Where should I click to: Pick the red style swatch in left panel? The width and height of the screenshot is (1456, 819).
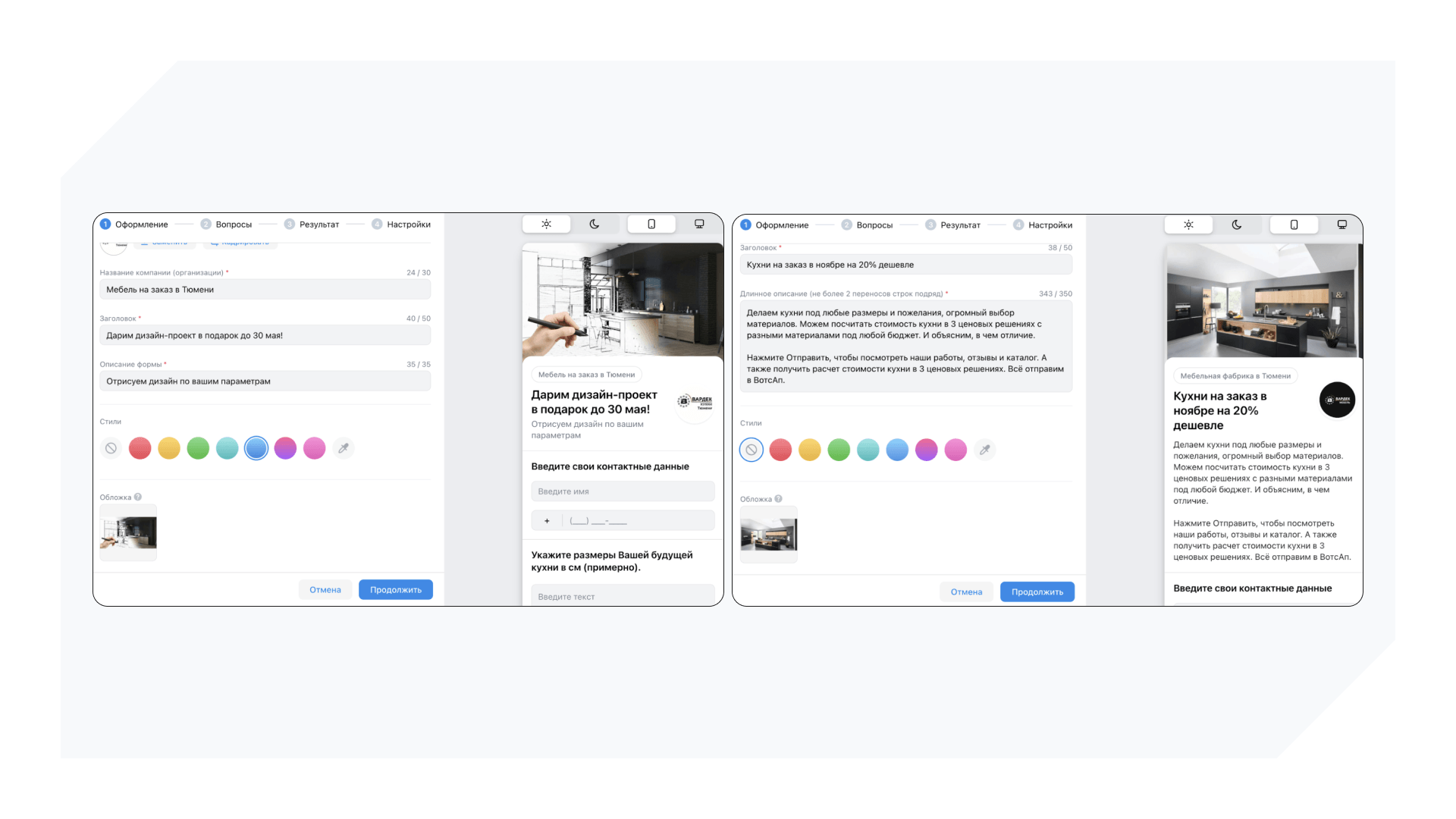click(140, 448)
